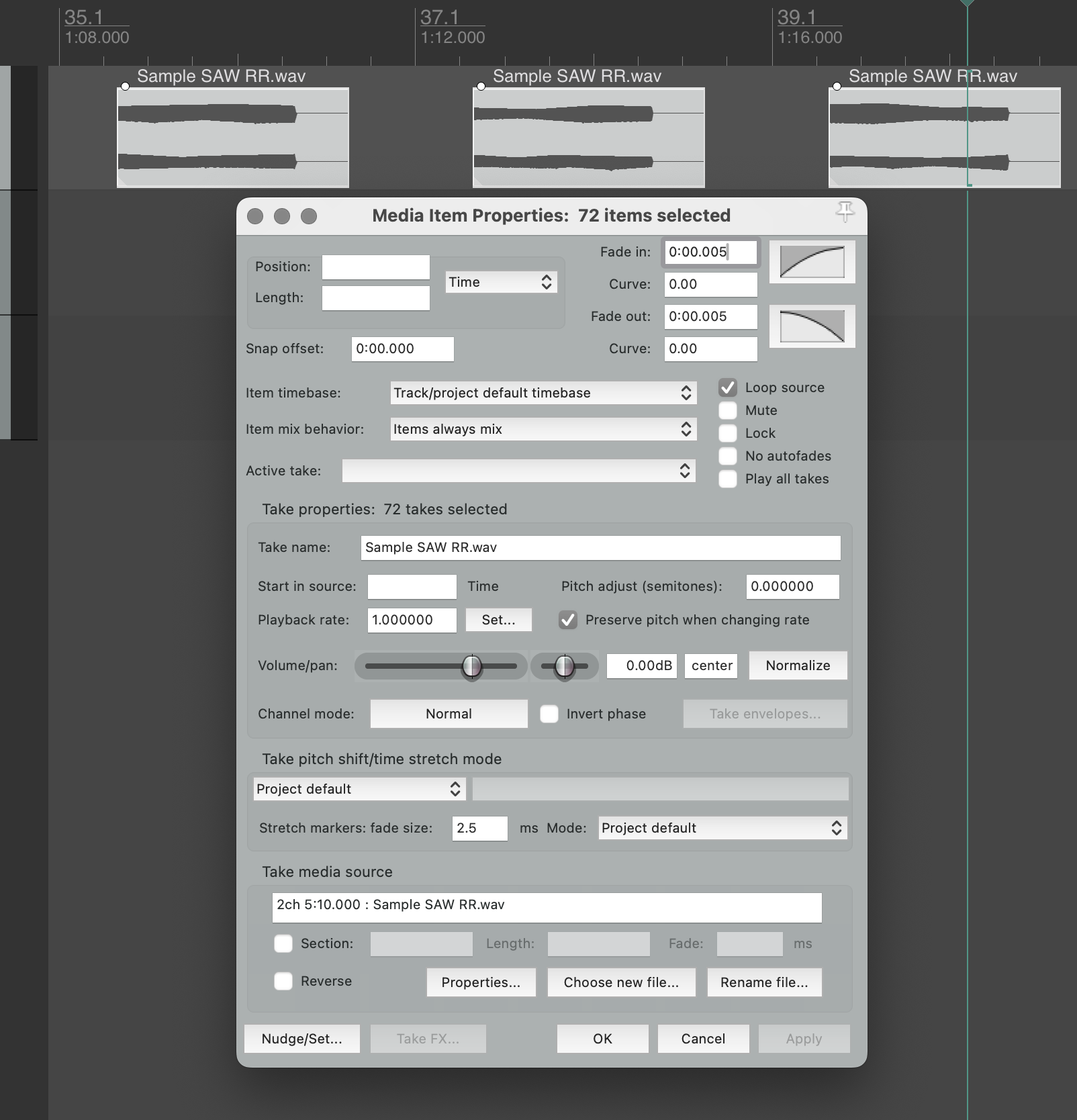Enable the Lock checkbox
The width and height of the screenshot is (1077, 1120).
(x=728, y=433)
